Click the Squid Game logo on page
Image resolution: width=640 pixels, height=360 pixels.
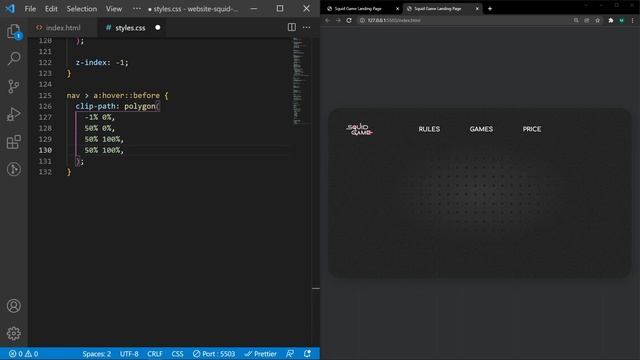[360, 129]
